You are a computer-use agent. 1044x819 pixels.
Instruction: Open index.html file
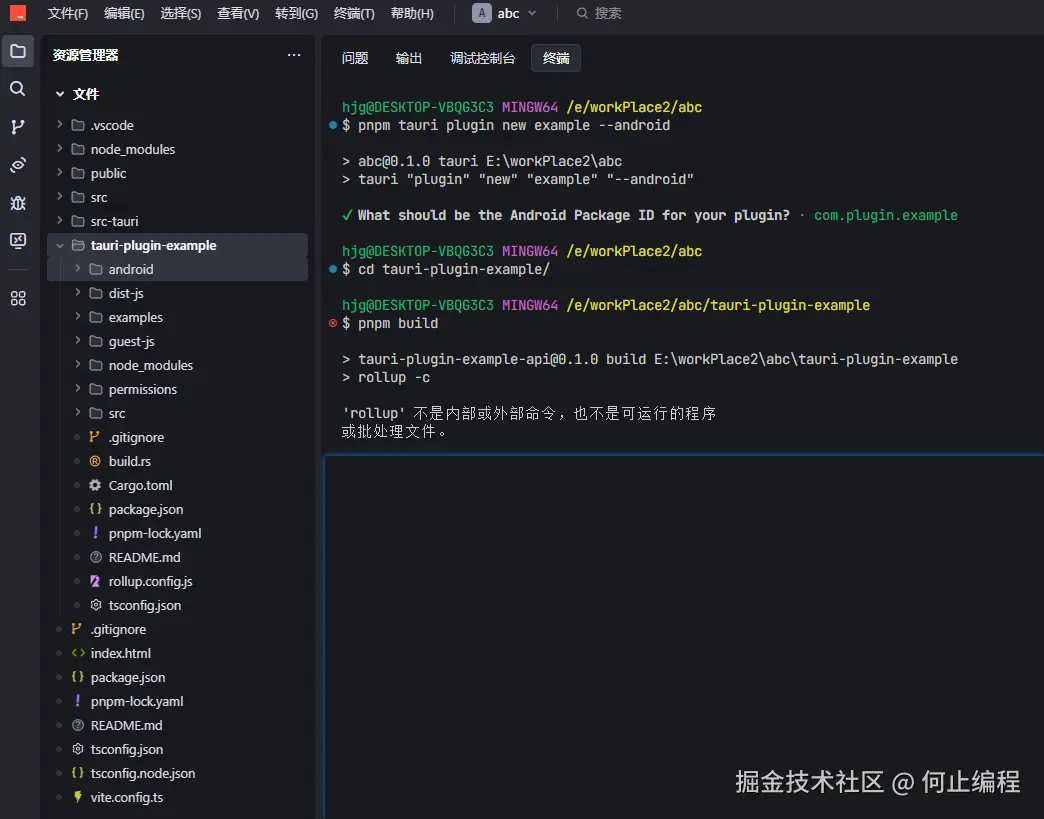click(177, 653)
